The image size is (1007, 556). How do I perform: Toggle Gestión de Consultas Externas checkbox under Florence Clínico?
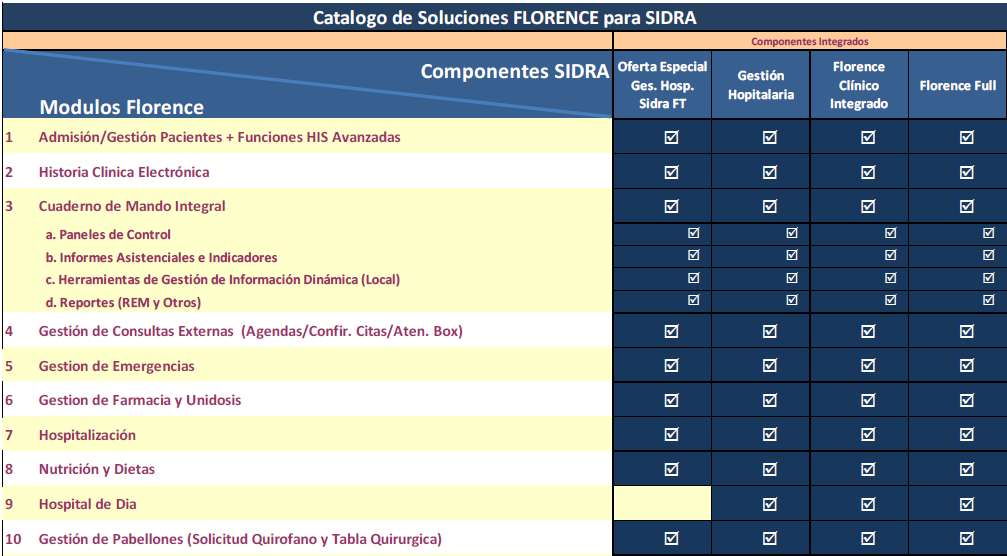tap(868, 331)
